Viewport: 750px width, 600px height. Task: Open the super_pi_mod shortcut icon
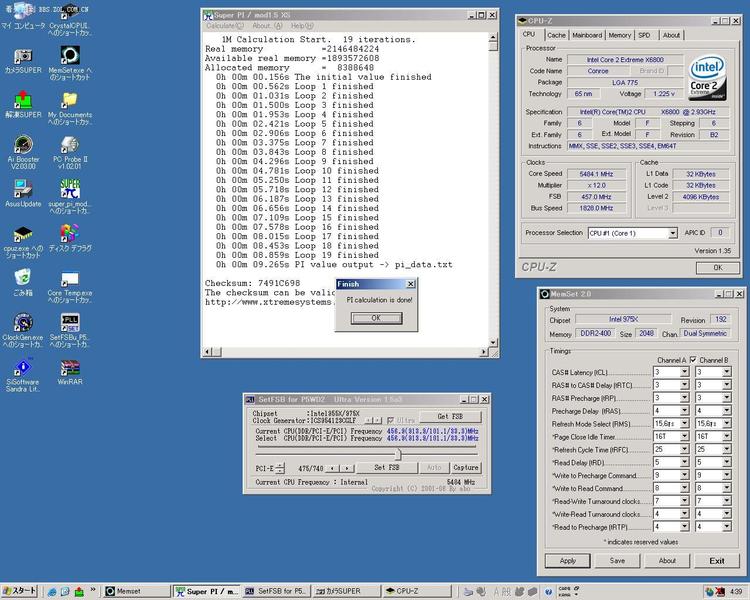tap(70, 197)
